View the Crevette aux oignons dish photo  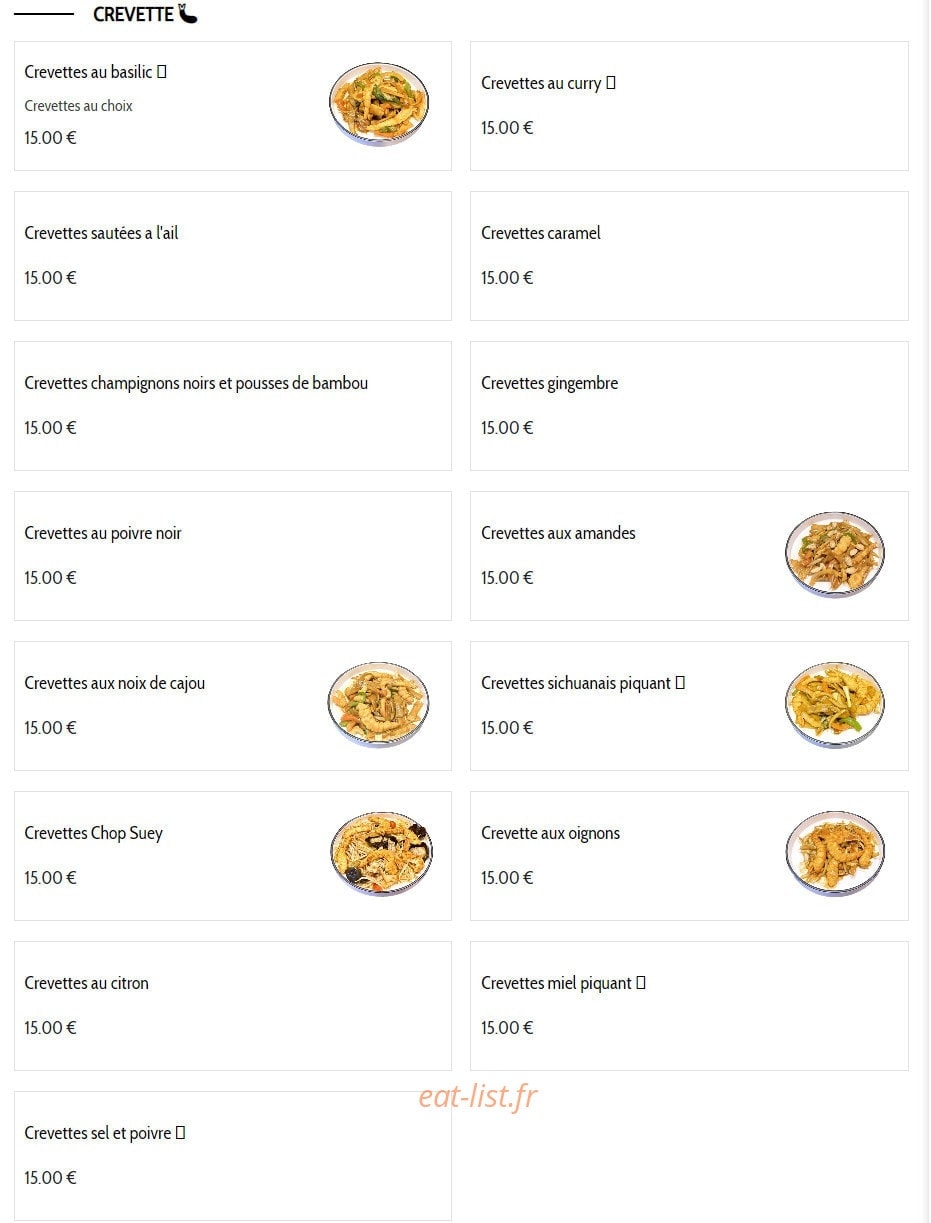click(x=835, y=854)
